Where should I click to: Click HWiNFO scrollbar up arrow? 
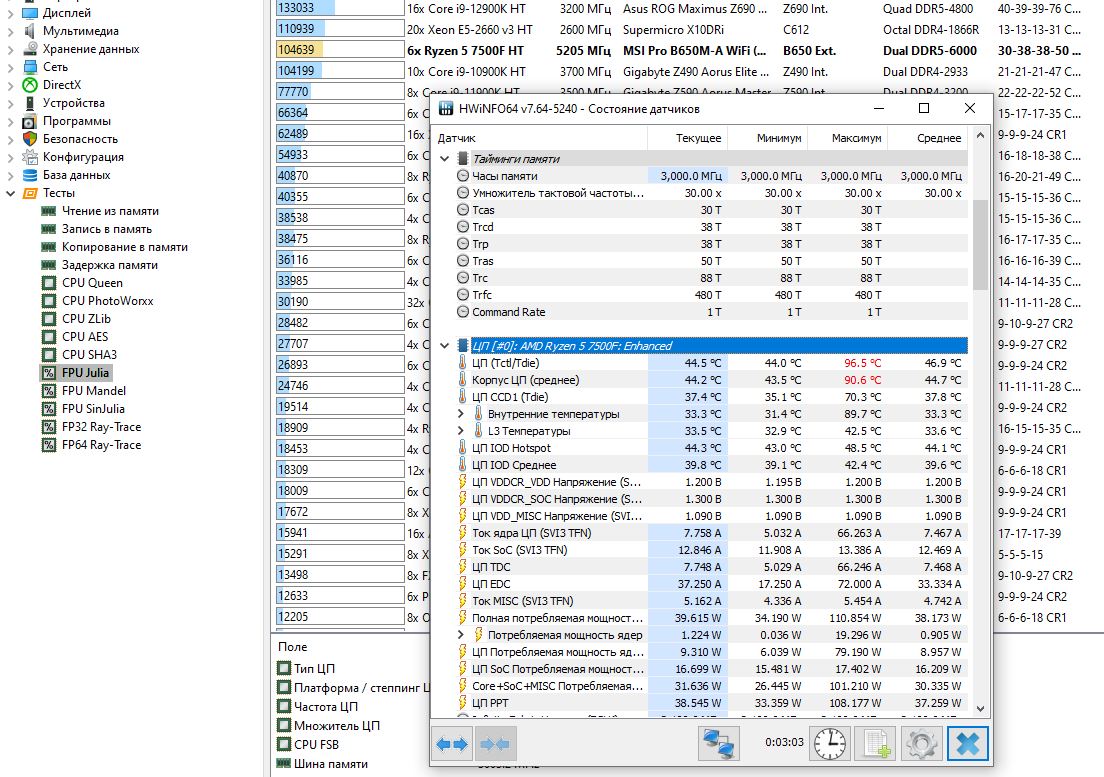click(x=980, y=136)
